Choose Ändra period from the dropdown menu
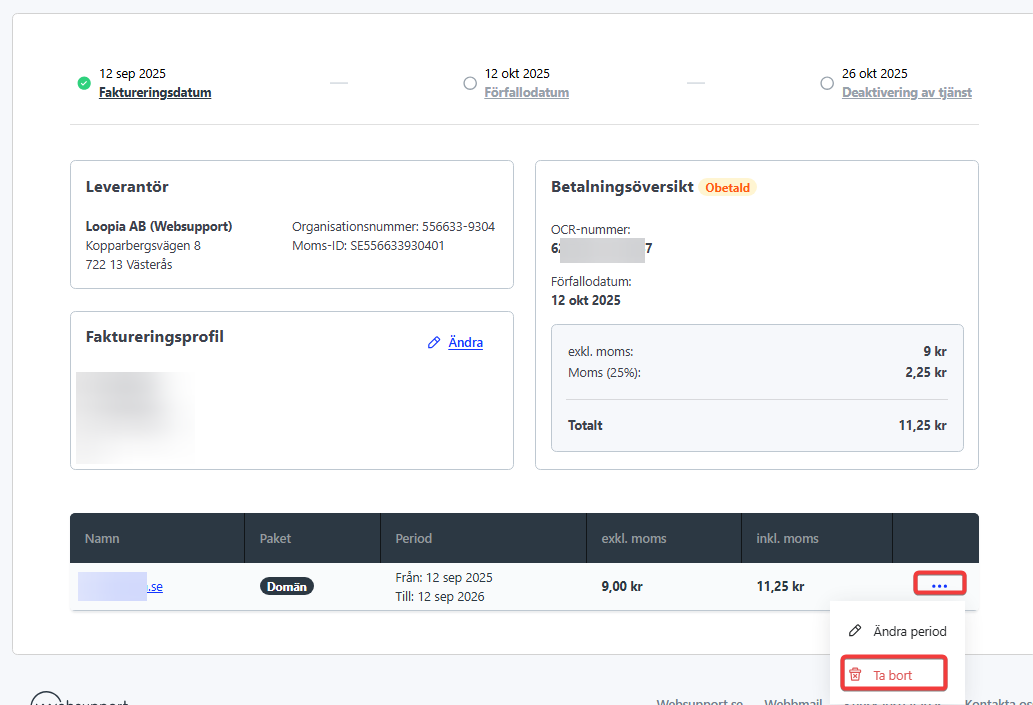This screenshot has height=705, width=1033. pyautogui.click(x=909, y=631)
